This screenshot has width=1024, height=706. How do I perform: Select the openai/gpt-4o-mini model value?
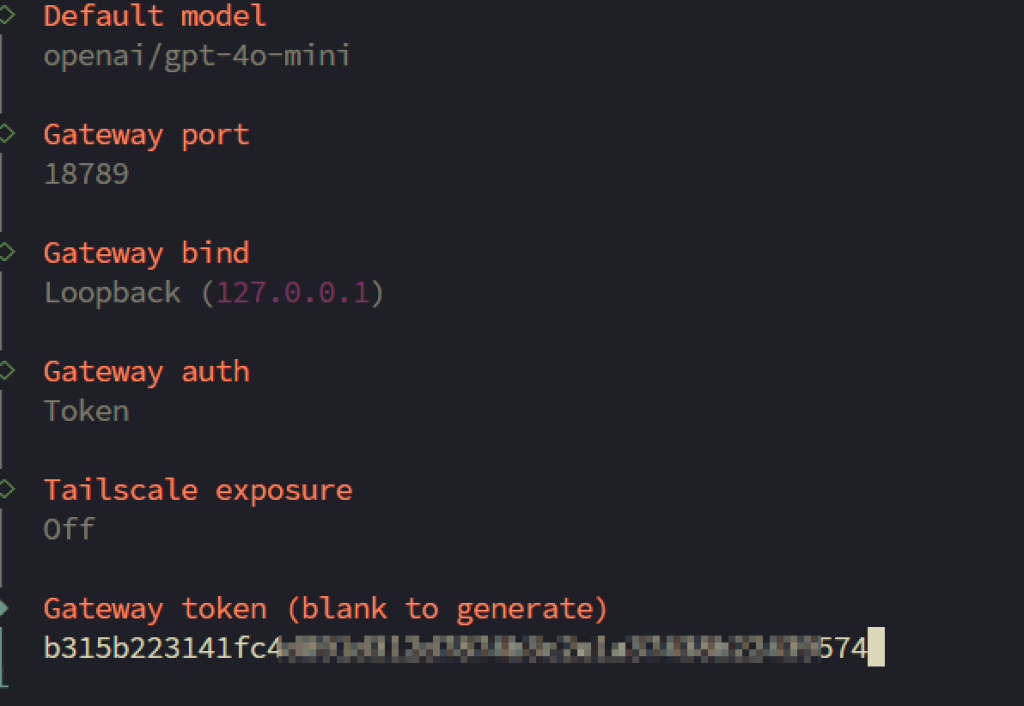(x=197, y=55)
